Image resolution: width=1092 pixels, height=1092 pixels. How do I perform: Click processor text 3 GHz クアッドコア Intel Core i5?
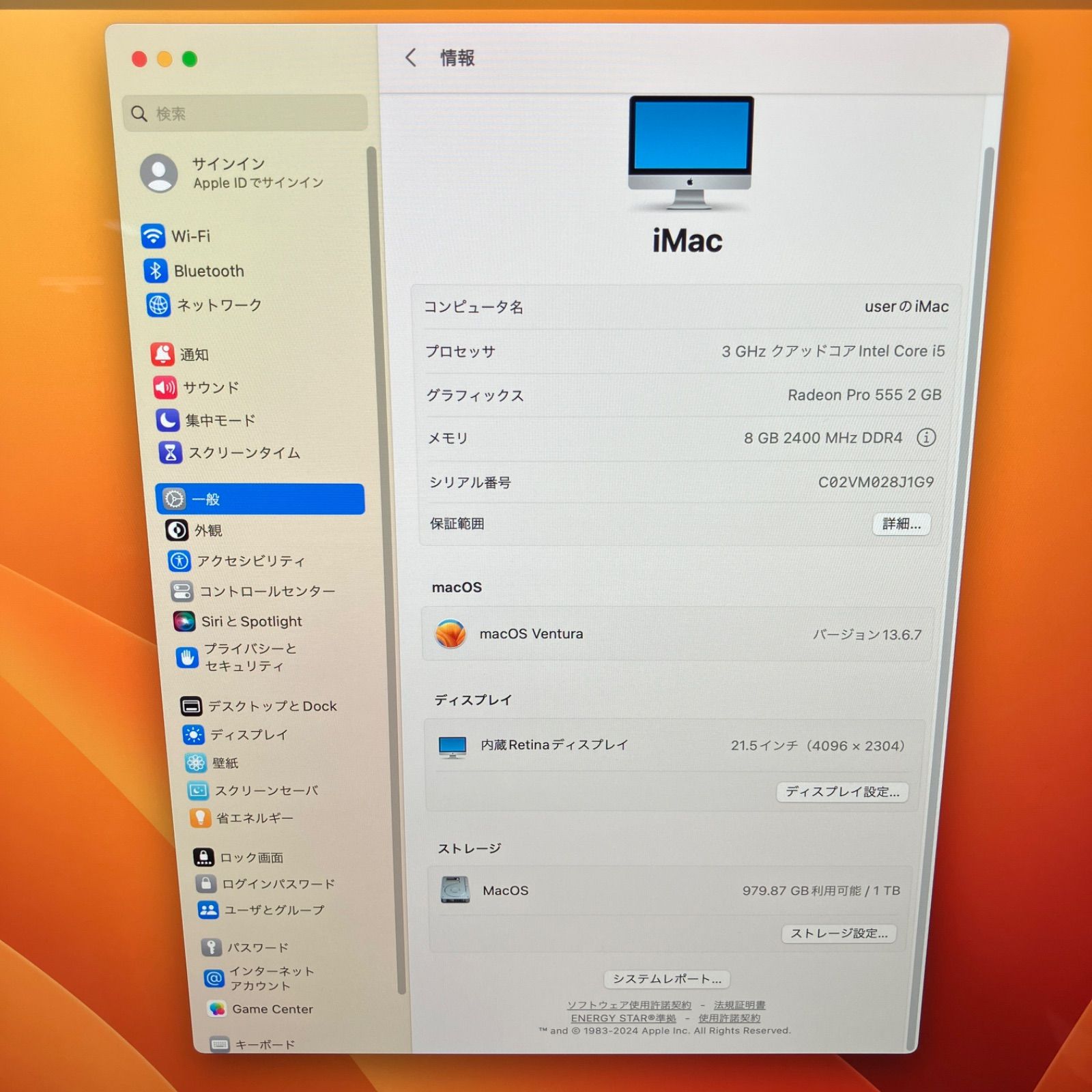pyautogui.click(x=833, y=351)
